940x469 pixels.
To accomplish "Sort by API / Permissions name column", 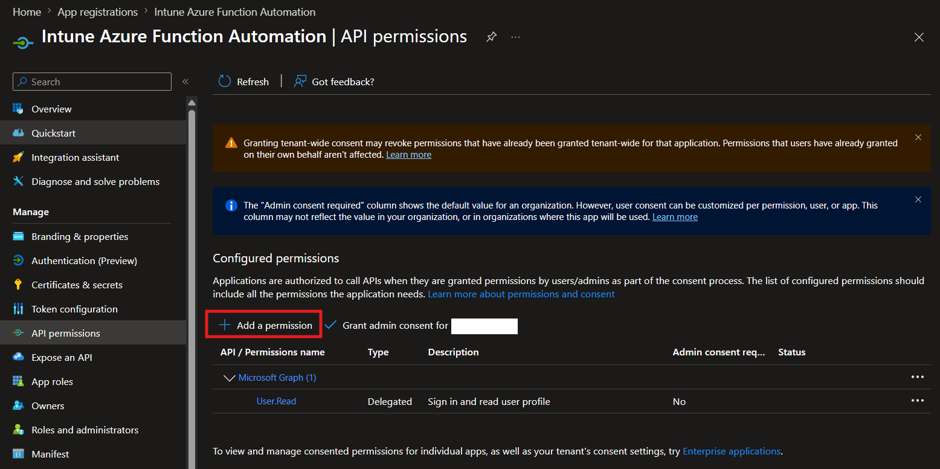I will pos(272,352).
